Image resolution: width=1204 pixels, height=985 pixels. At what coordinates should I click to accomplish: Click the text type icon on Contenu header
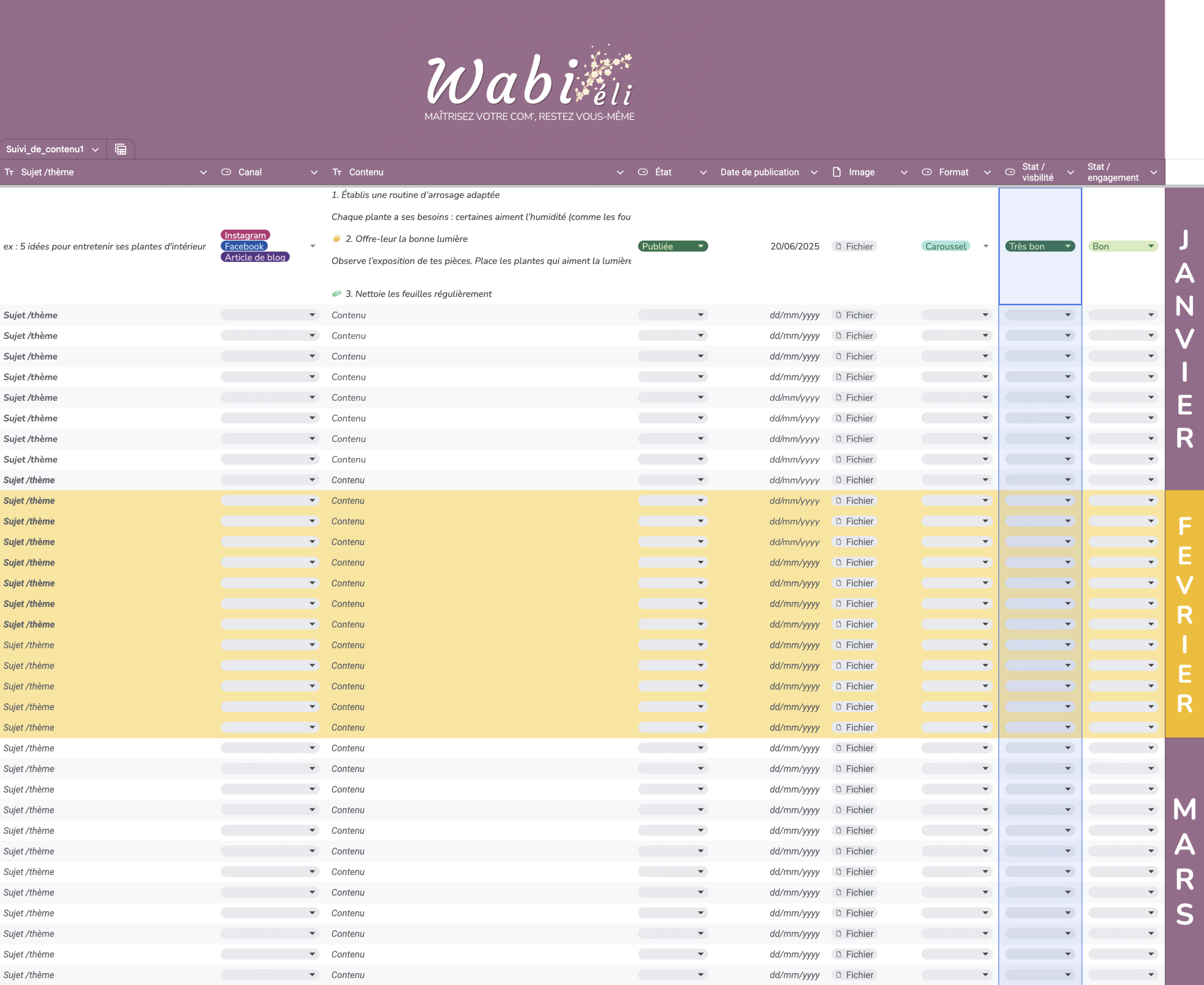pyautogui.click(x=337, y=172)
